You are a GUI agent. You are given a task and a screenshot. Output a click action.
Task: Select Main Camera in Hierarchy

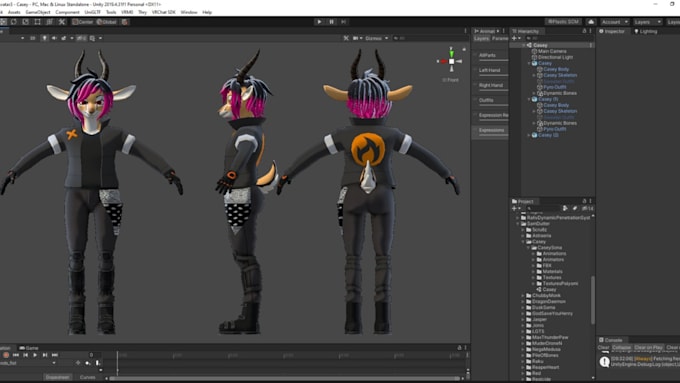tap(552, 51)
